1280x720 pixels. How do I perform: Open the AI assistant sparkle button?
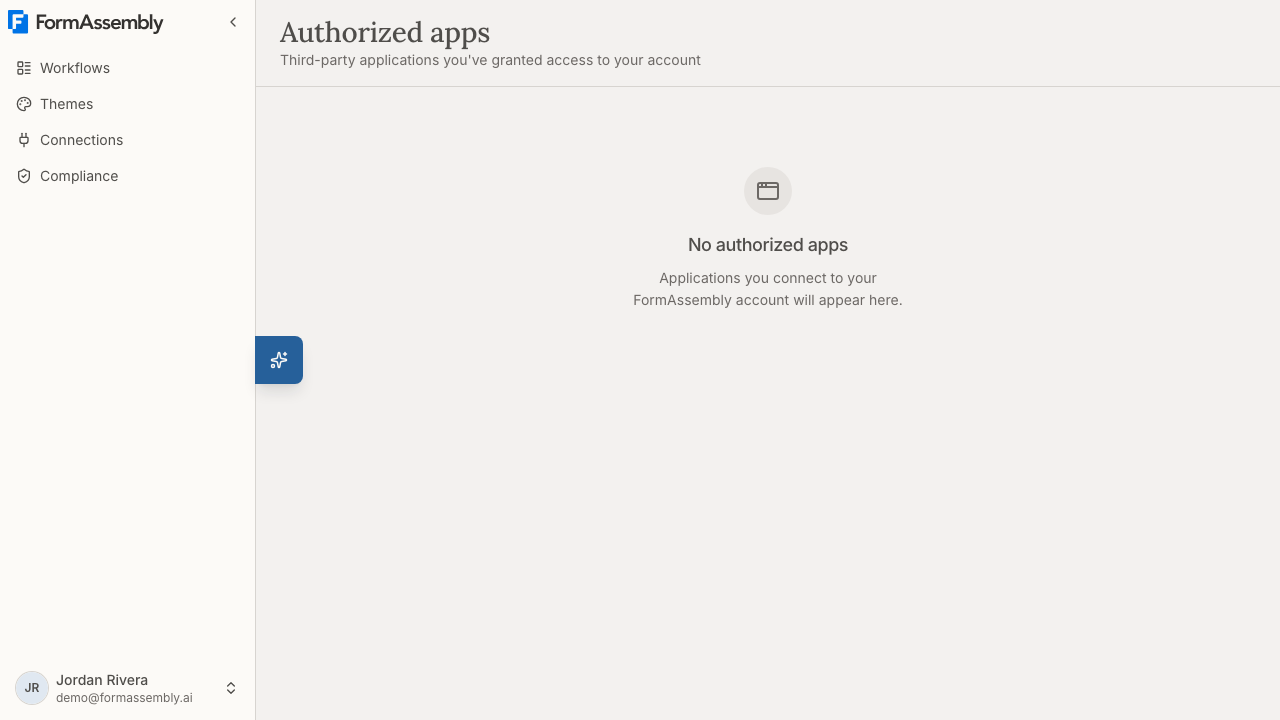pos(279,360)
